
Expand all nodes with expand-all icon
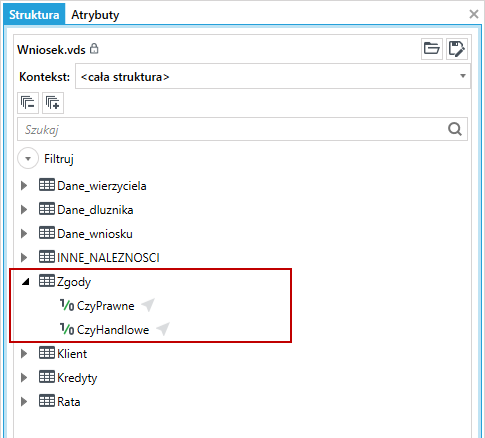[53, 103]
